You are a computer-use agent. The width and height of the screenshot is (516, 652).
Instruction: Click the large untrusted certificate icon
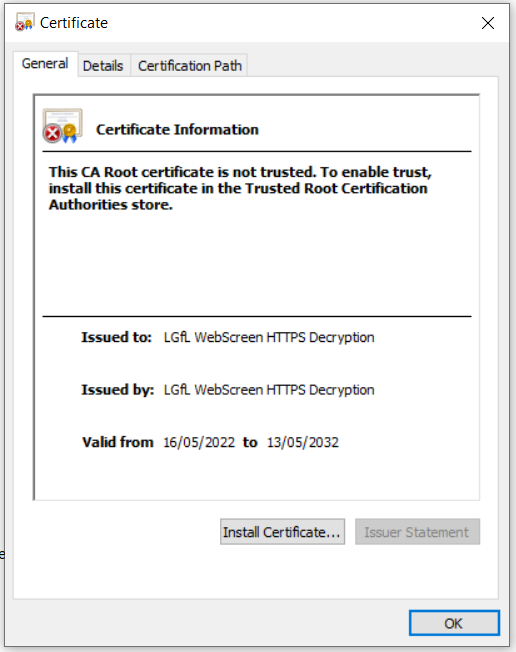click(62, 126)
